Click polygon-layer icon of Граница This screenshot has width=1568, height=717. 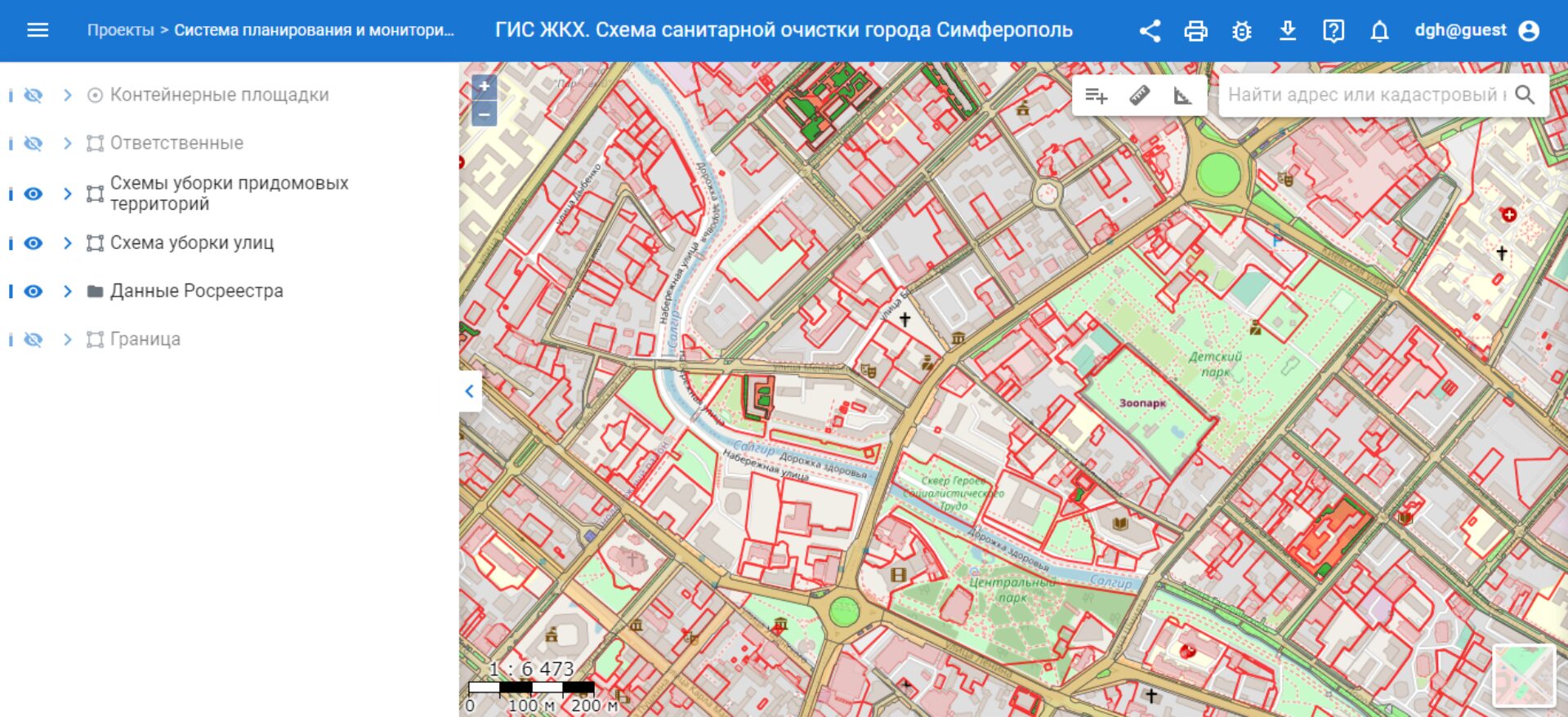point(95,339)
